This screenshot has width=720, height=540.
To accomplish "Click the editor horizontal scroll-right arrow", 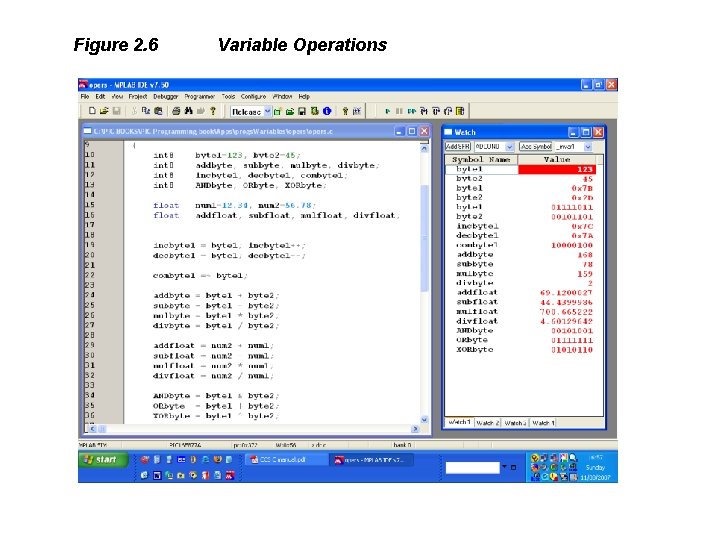I will coord(415,429).
